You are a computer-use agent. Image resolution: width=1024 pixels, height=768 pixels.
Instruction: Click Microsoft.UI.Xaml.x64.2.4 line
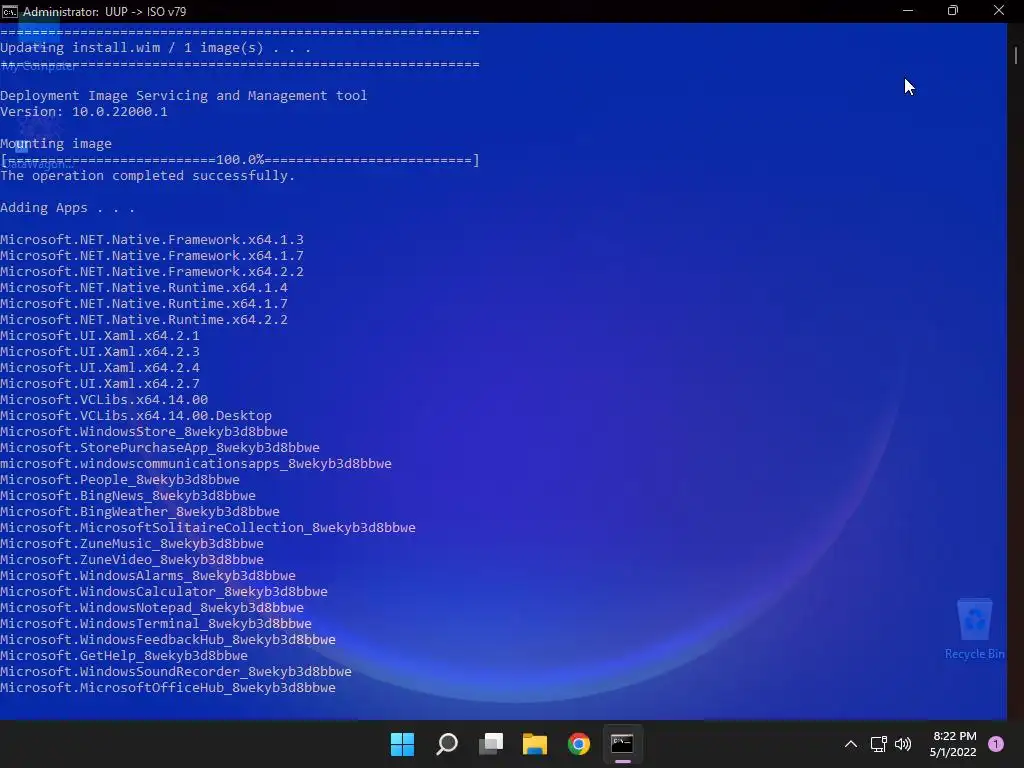click(x=100, y=368)
